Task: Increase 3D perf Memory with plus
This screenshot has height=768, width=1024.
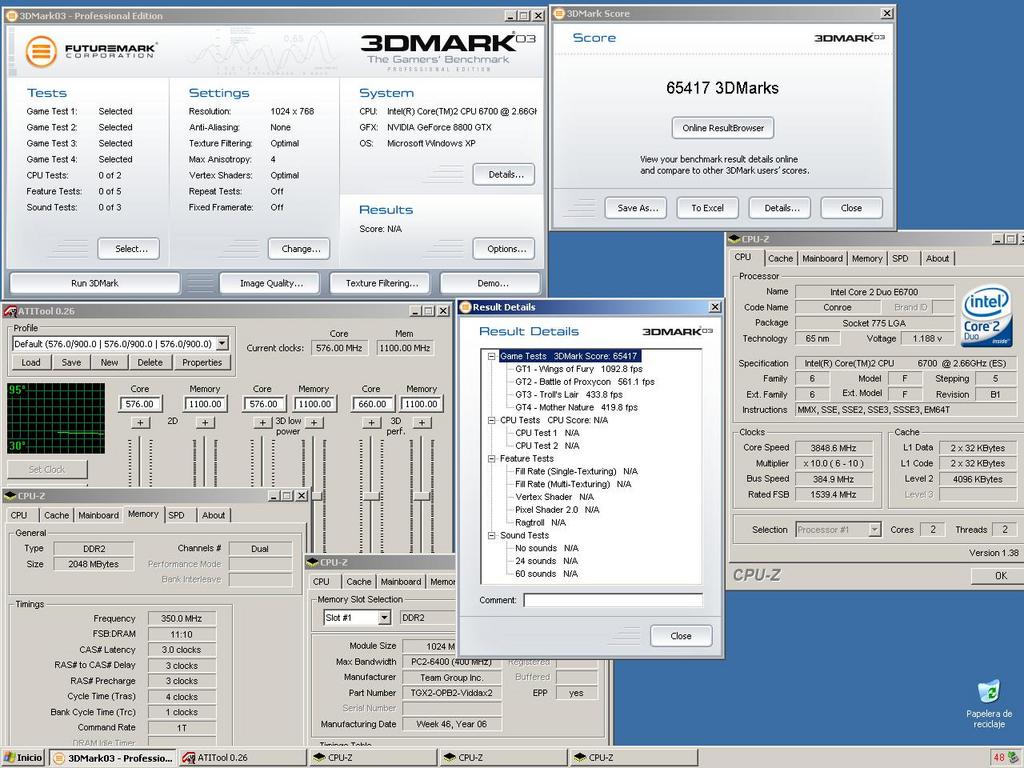Action: [x=422, y=423]
